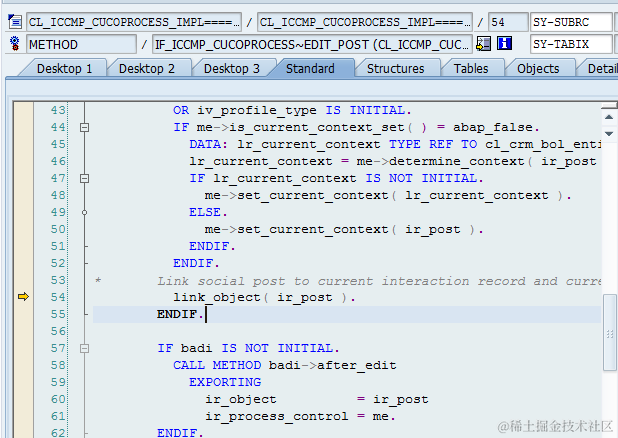Click 'ir_process_control' on line 61
This screenshot has width=618, height=438.
tap(277, 416)
